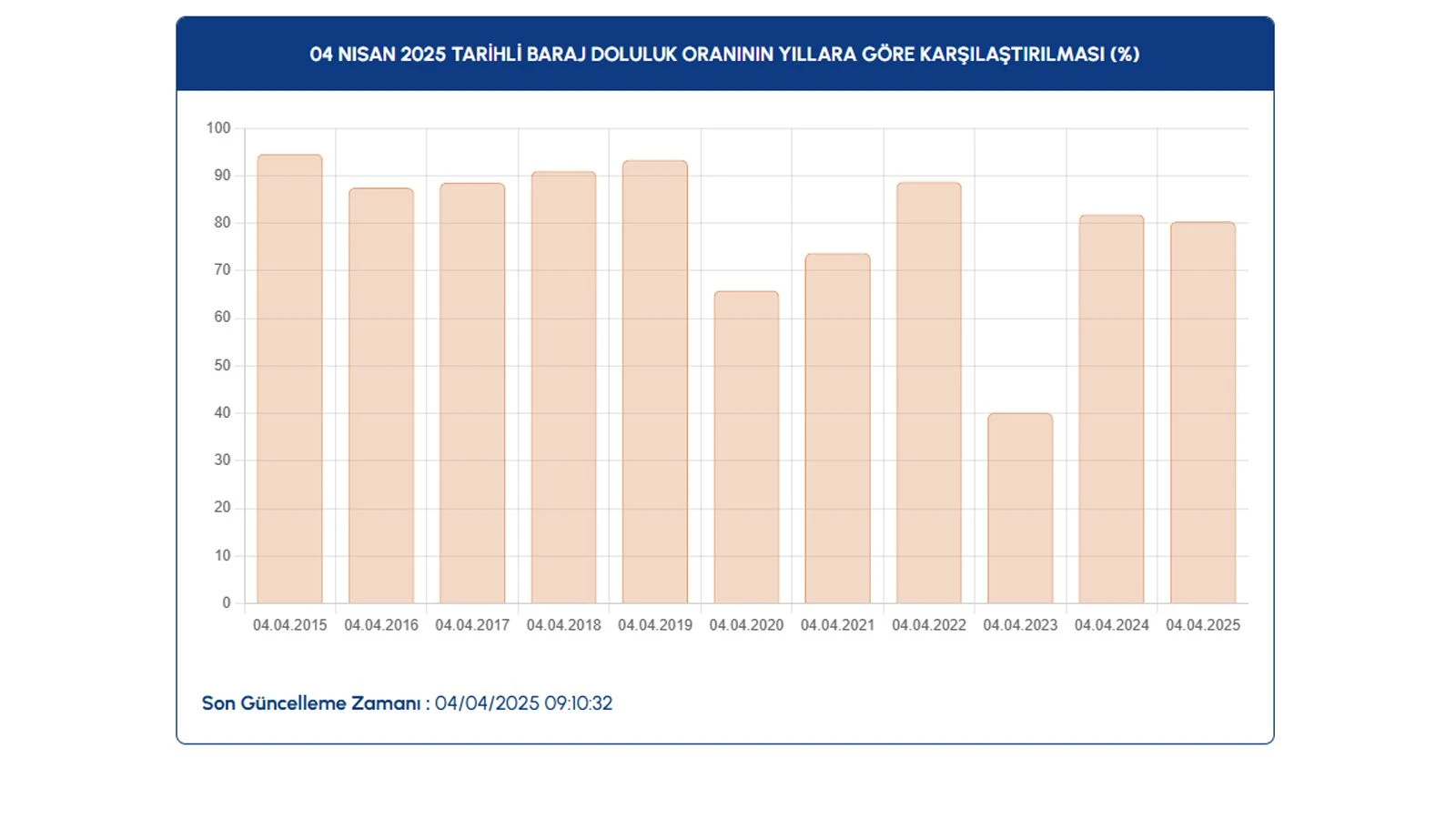Select the 04.04.2020 bar
Screen dimensions: 1456x819
(746, 447)
